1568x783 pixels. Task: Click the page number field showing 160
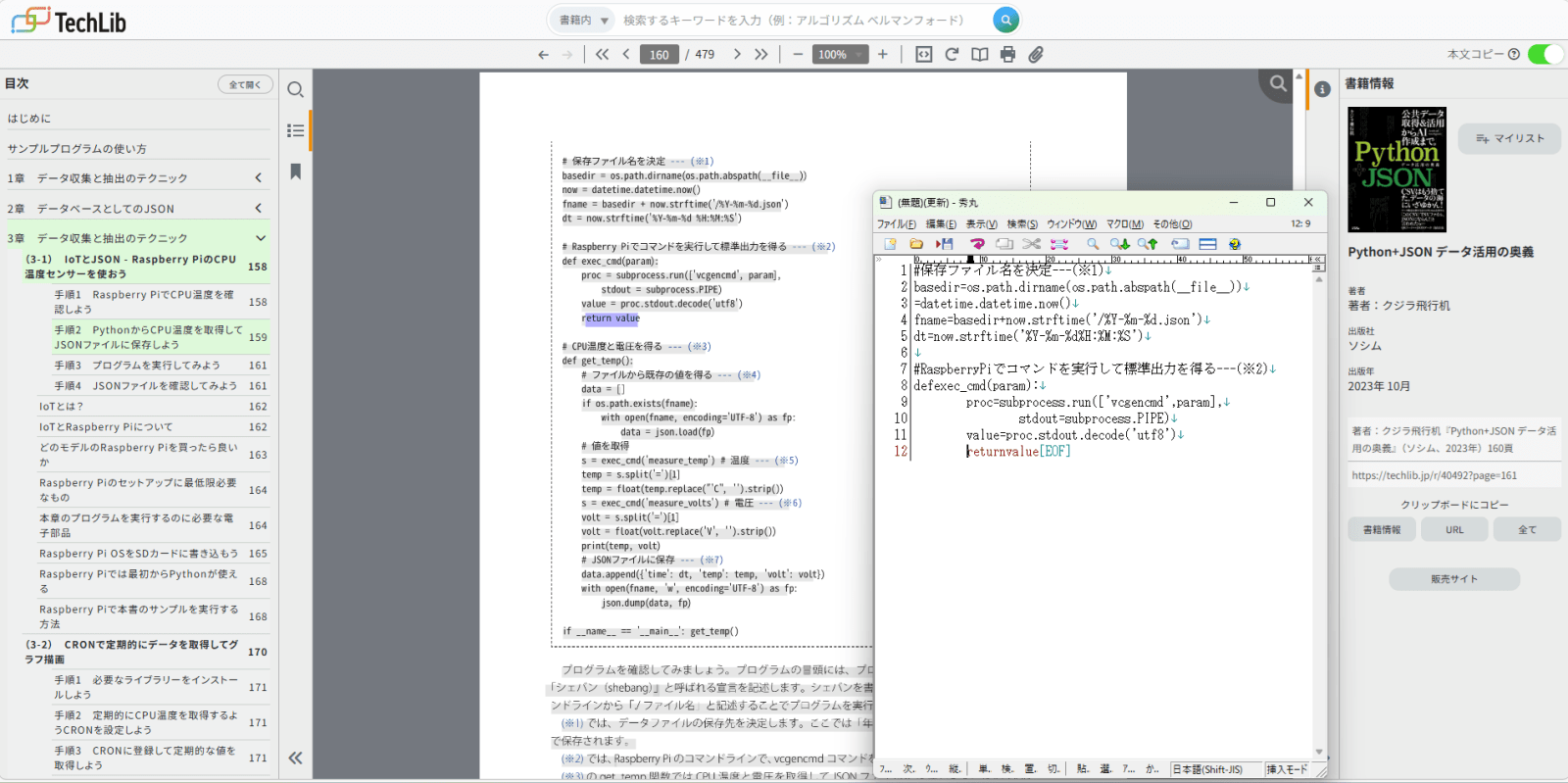point(660,55)
